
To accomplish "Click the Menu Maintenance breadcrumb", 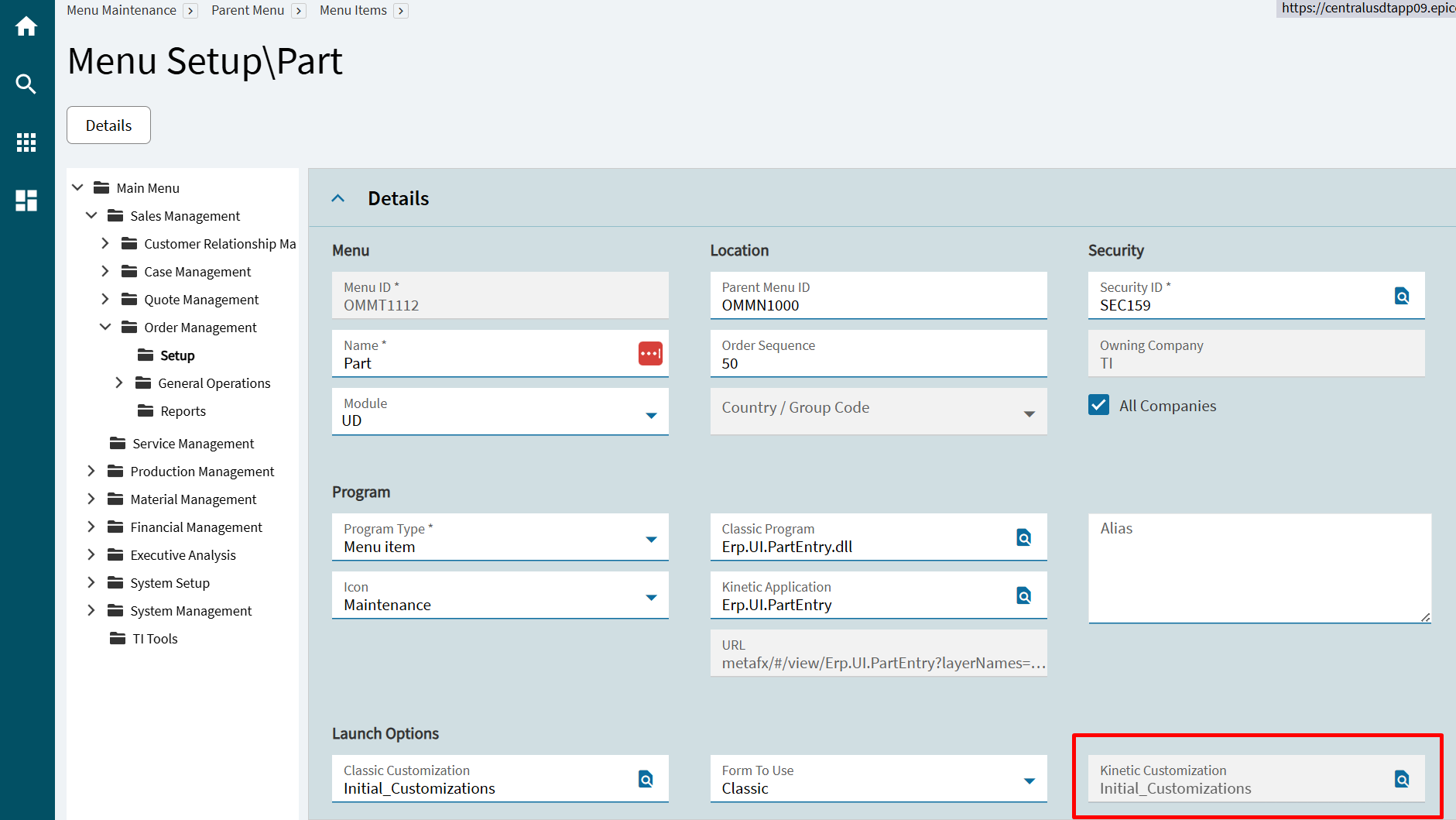I will click(122, 10).
